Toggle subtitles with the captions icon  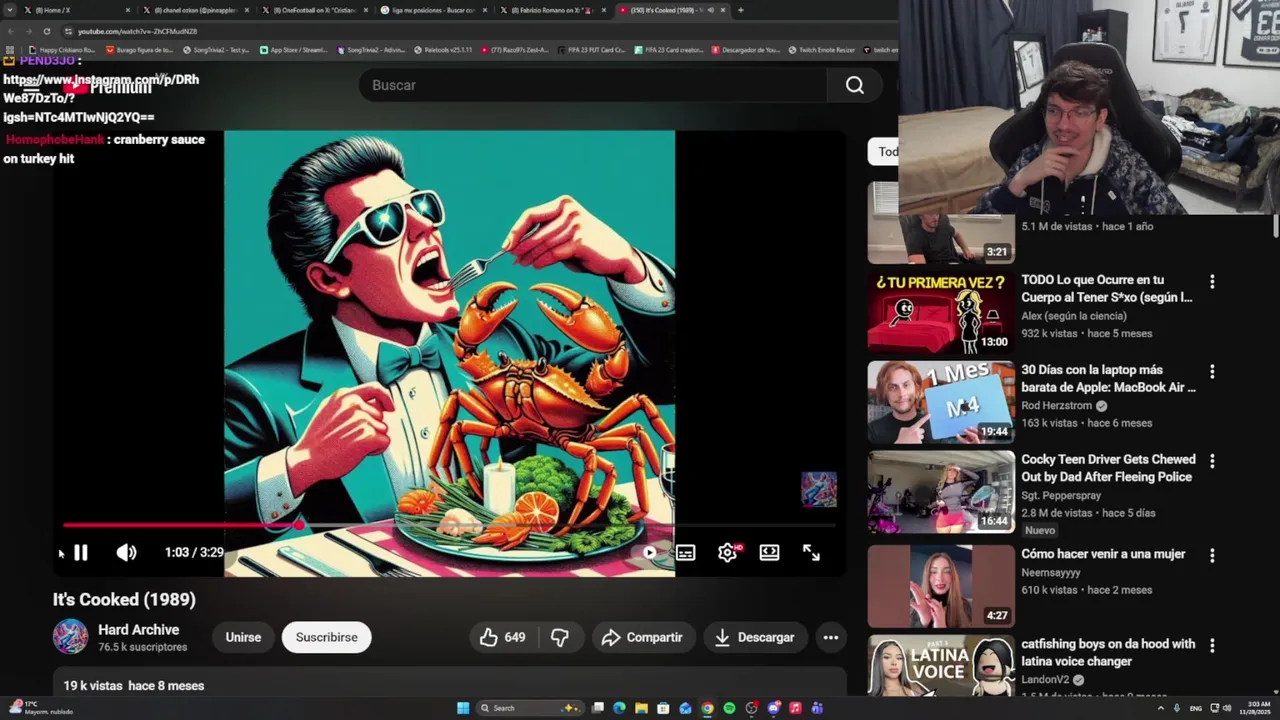pyautogui.click(x=685, y=552)
